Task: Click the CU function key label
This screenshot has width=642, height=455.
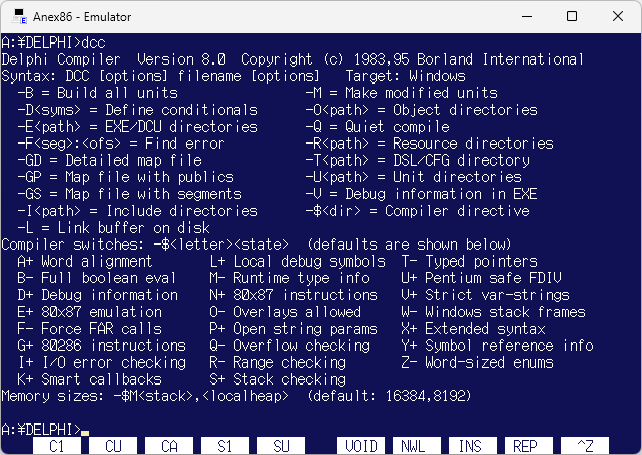Action: click(113, 446)
